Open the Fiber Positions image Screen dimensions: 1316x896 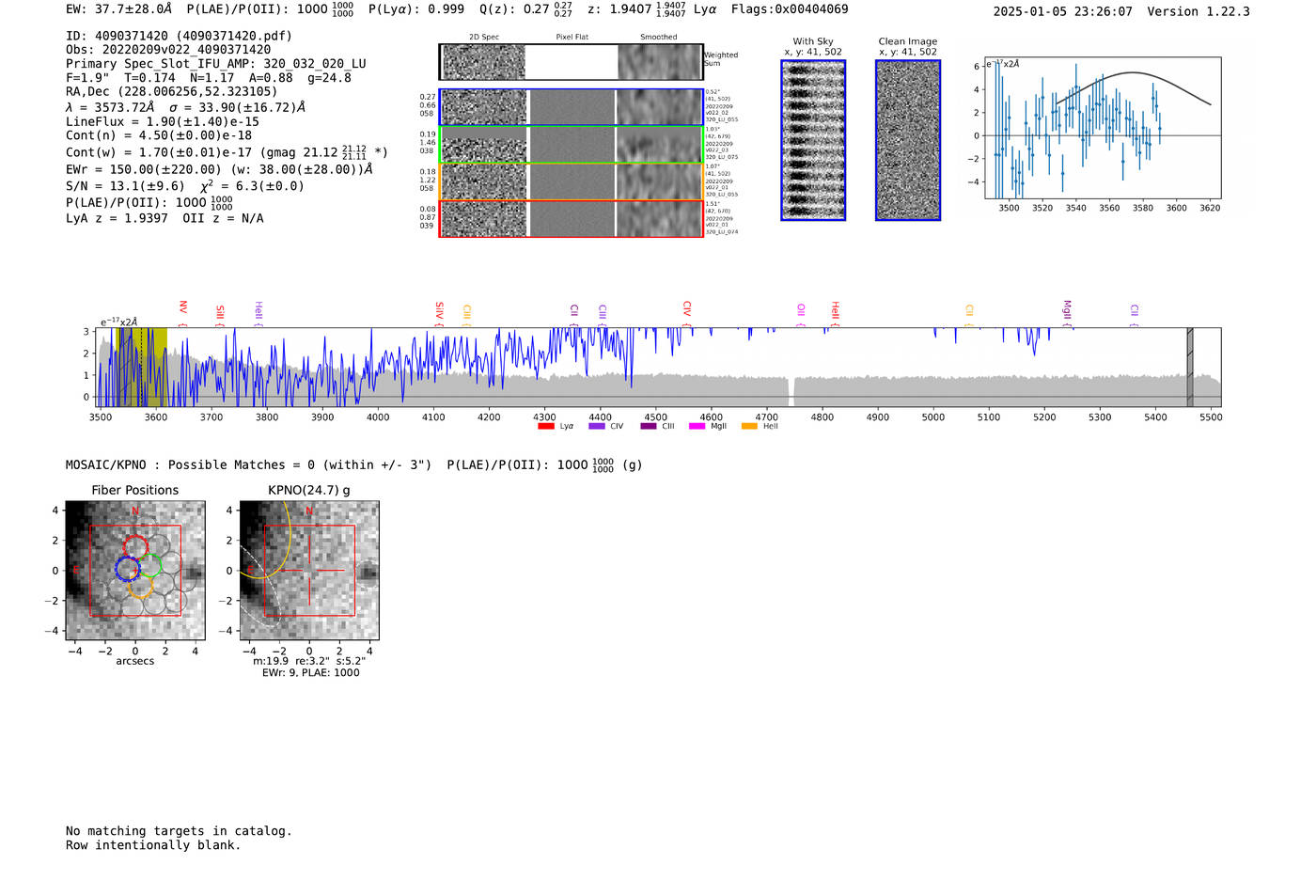135,571
